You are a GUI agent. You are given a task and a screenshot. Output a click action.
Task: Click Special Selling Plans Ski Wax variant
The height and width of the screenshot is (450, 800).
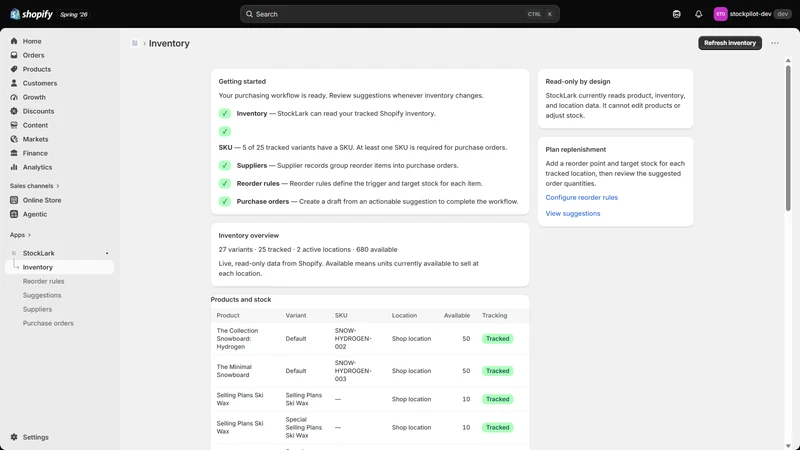point(304,428)
